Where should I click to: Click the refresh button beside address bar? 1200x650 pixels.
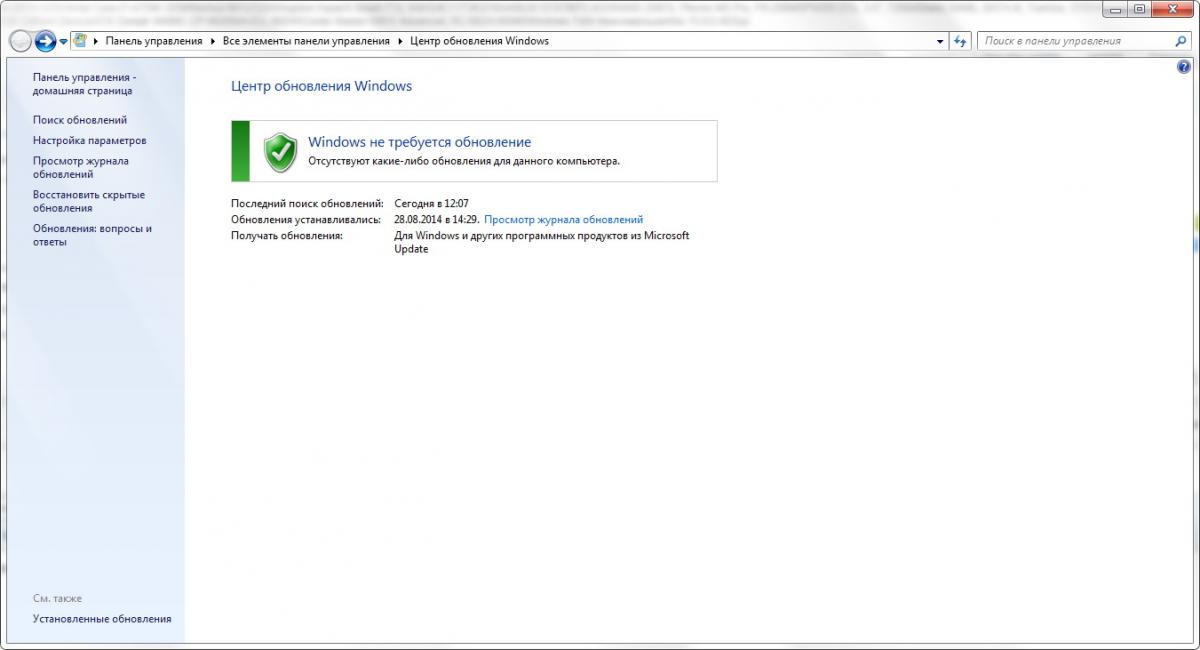(x=961, y=41)
